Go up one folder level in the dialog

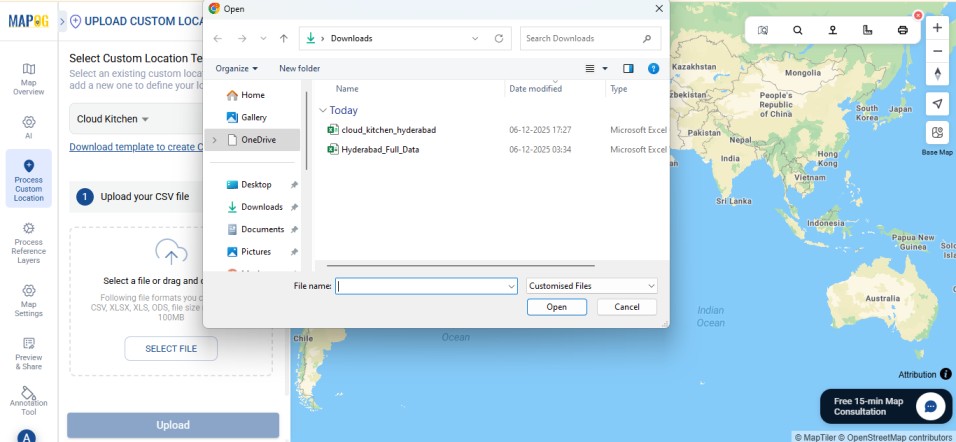pyautogui.click(x=284, y=38)
